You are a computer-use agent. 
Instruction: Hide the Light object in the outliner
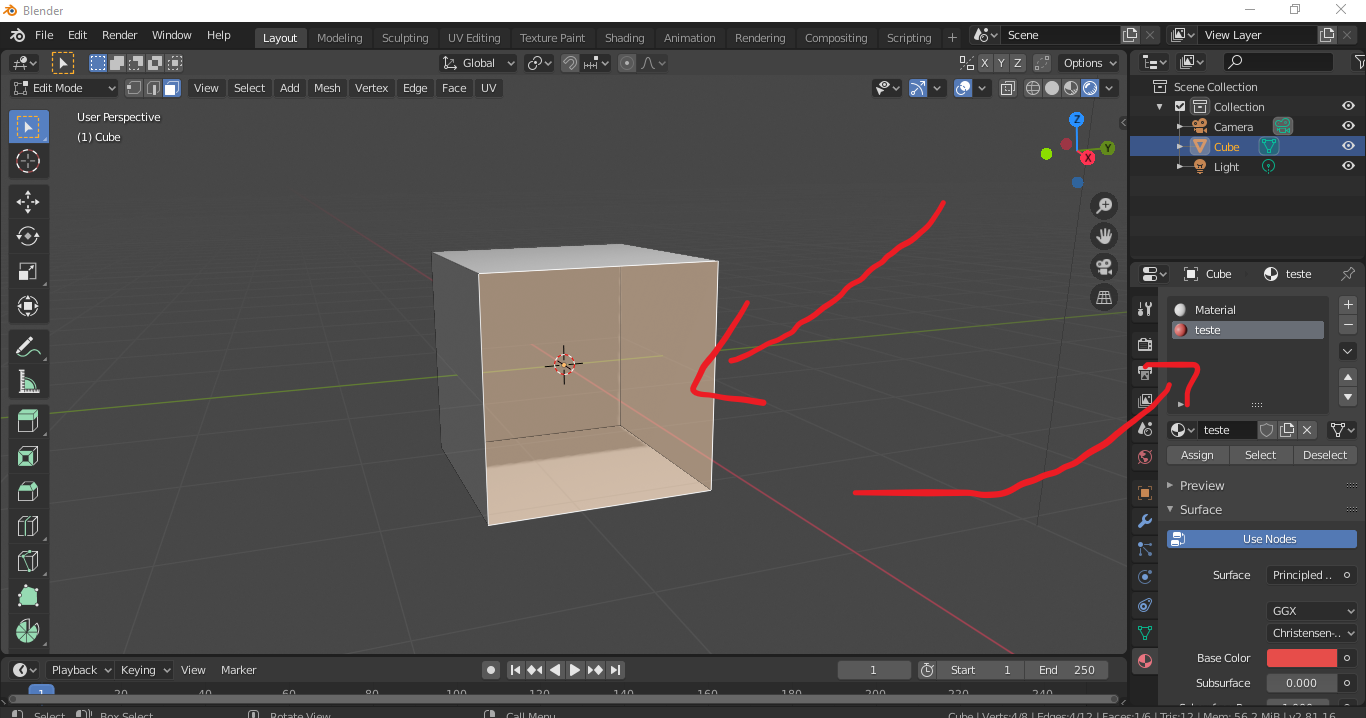(x=1348, y=167)
